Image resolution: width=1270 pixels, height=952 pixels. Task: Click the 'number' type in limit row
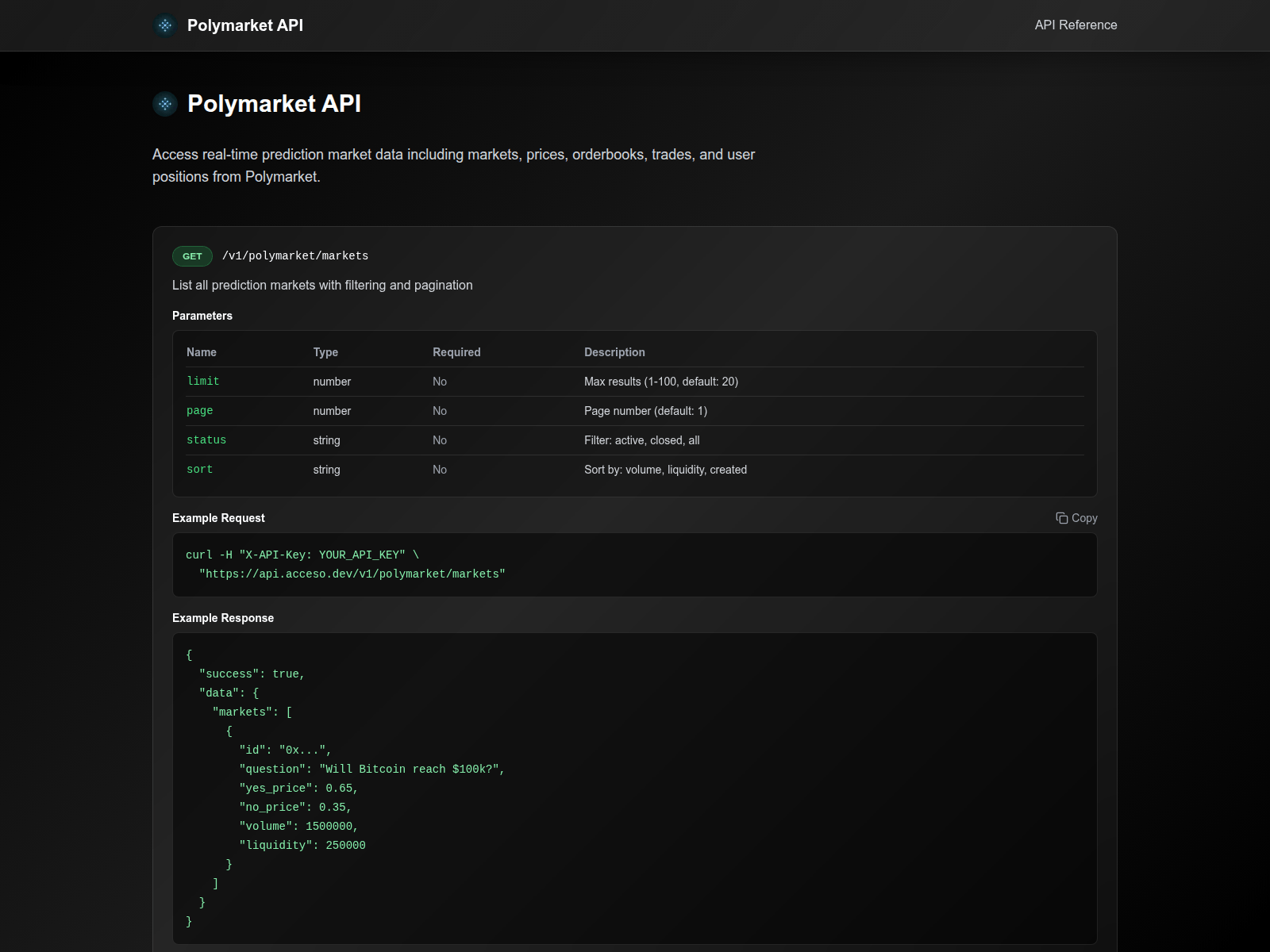(x=332, y=382)
